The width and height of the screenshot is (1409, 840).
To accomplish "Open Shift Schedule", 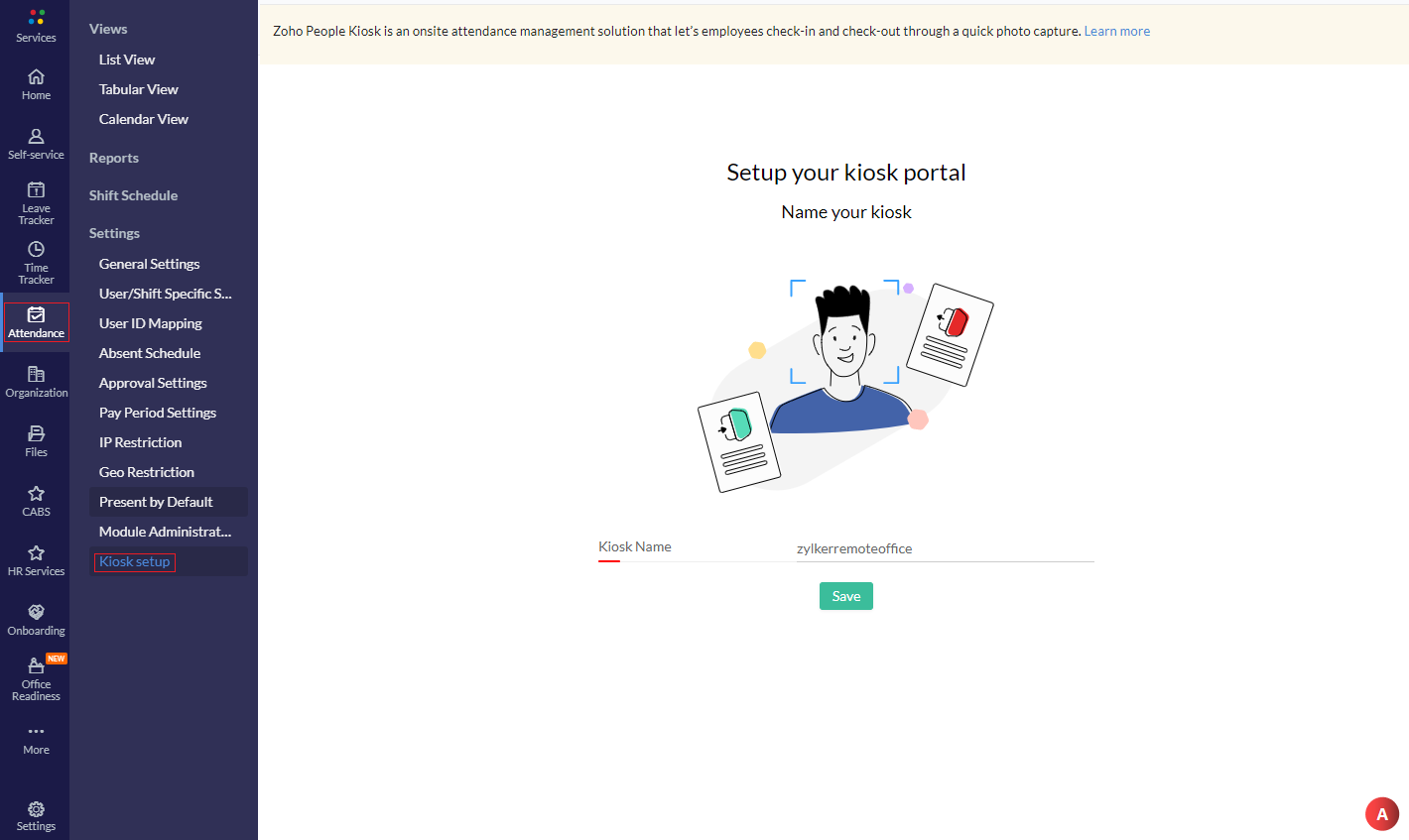I will point(134,195).
